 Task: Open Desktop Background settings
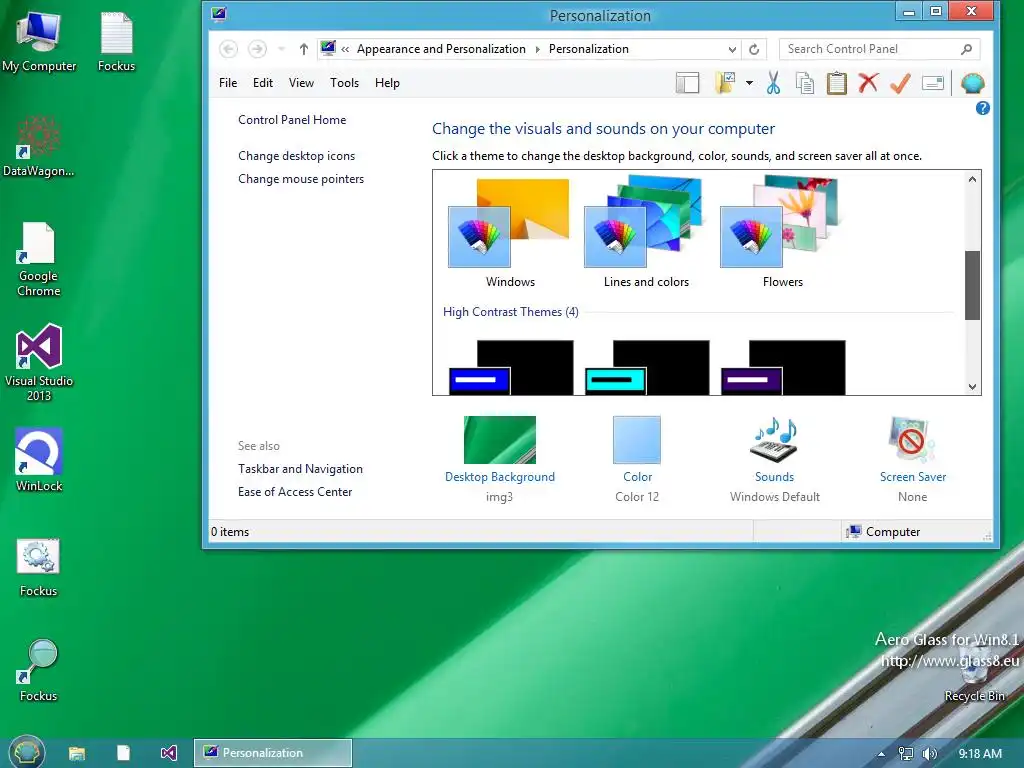(x=500, y=460)
